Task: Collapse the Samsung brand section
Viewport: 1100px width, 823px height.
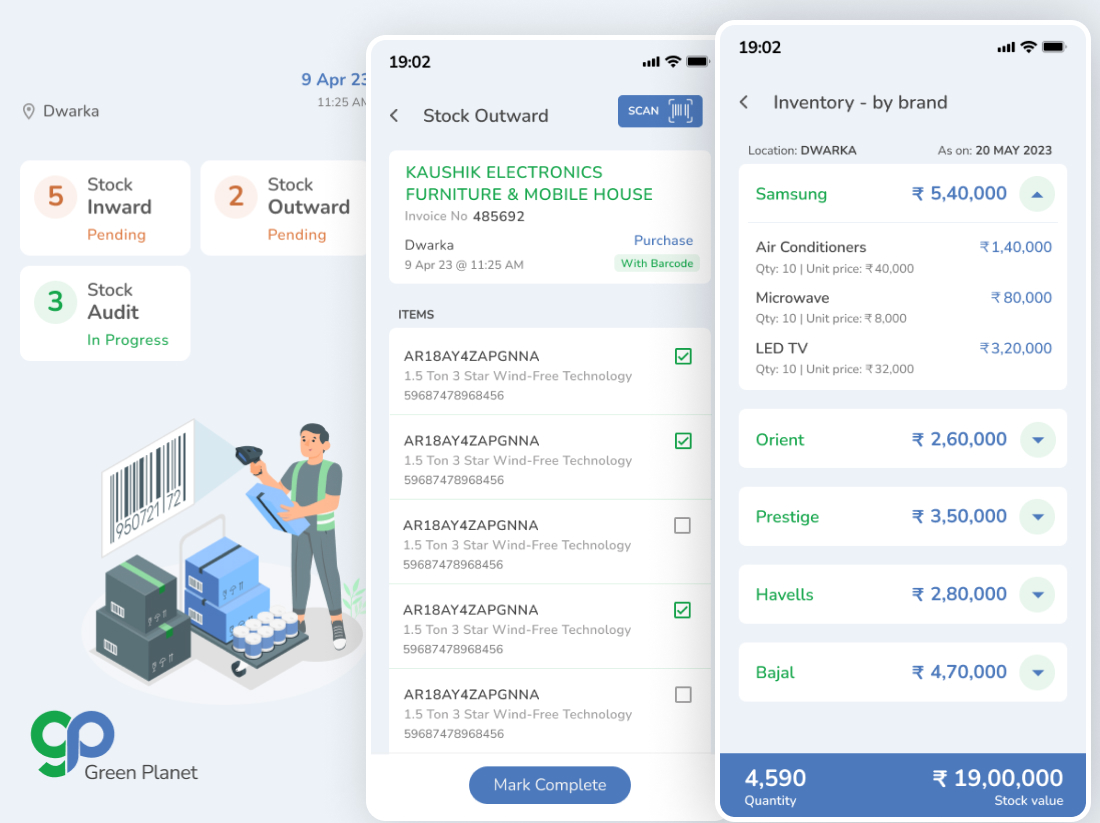Action: point(1037,194)
